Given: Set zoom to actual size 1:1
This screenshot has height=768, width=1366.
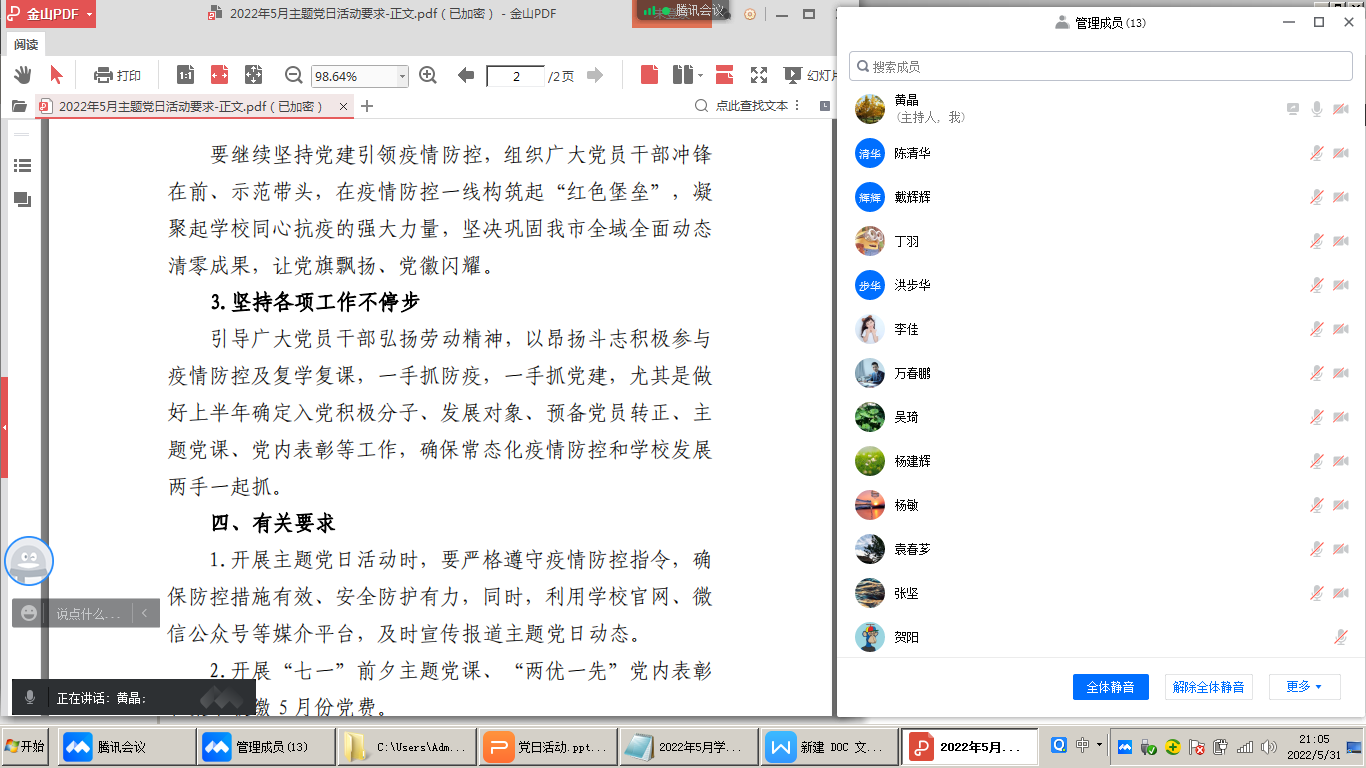Looking at the screenshot, I should (x=184, y=74).
